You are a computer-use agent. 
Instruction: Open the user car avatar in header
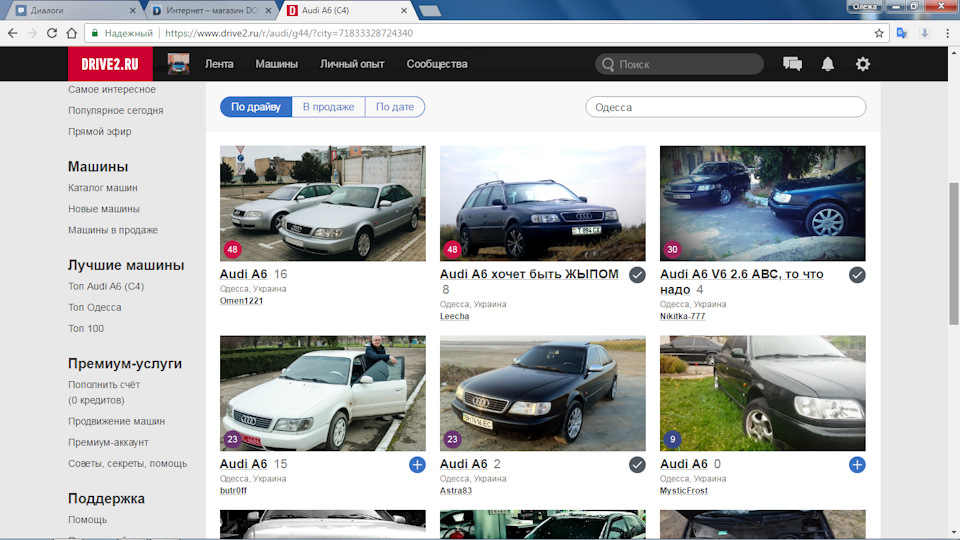click(x=178, y=64)
